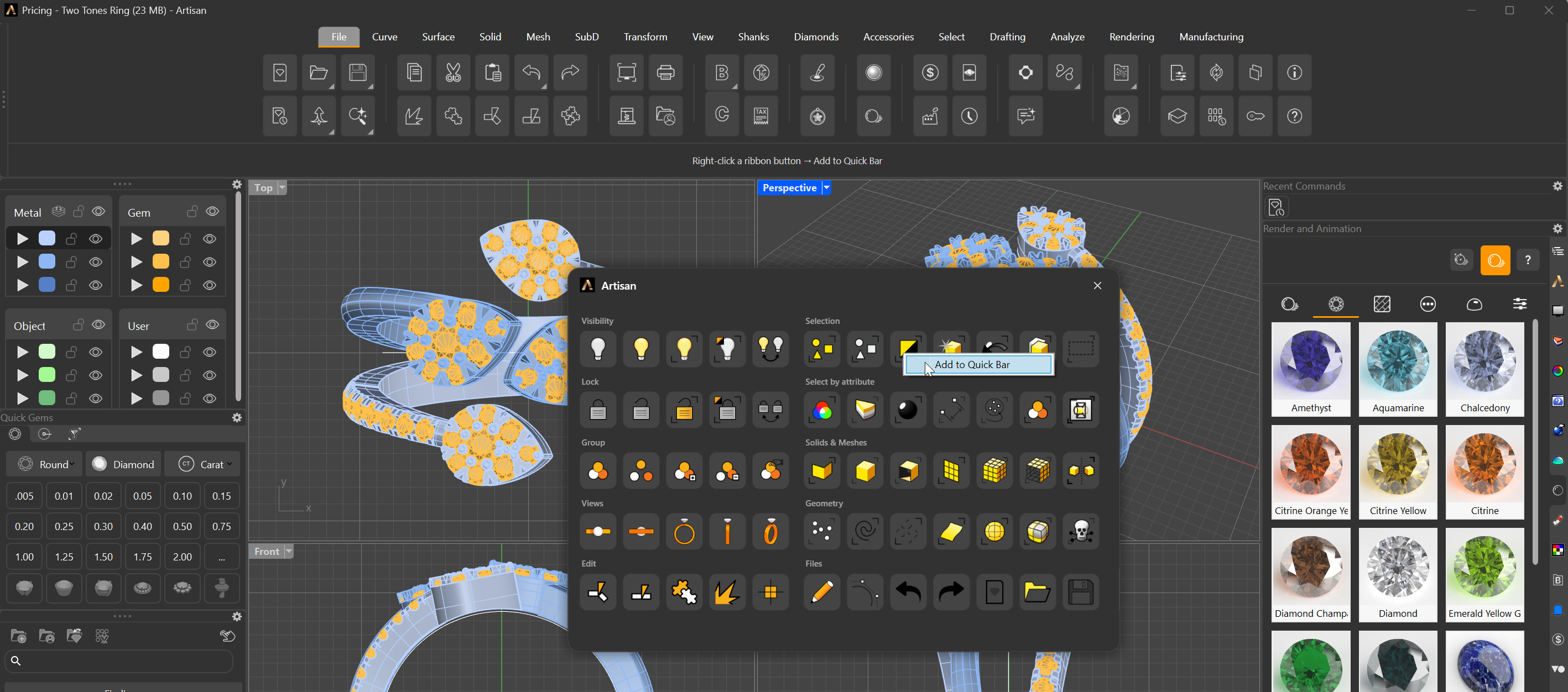Toggle visibility of the Metal layer group

tap(98, 211)
